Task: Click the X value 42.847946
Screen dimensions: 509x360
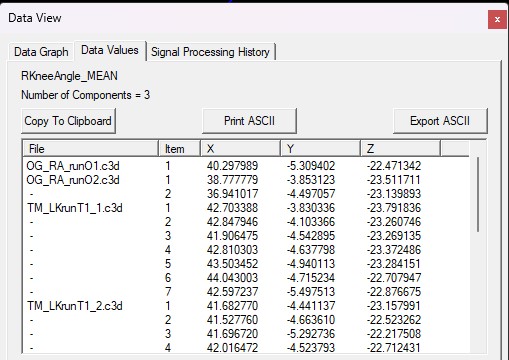Action: (x=232, y=222)
